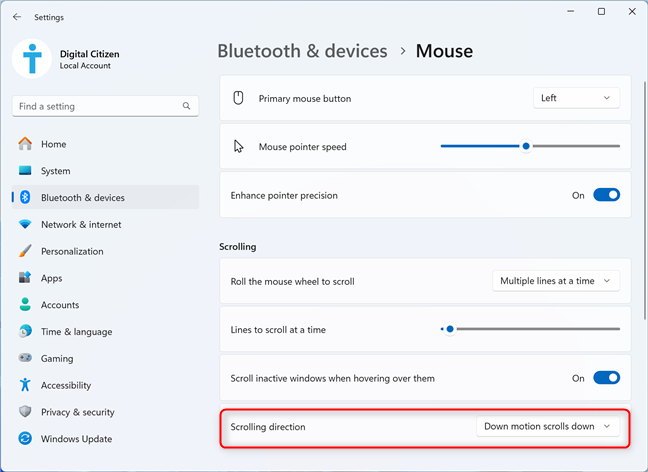
Task: Click the Windows Update sync icon
Action: tap(25, 439)
